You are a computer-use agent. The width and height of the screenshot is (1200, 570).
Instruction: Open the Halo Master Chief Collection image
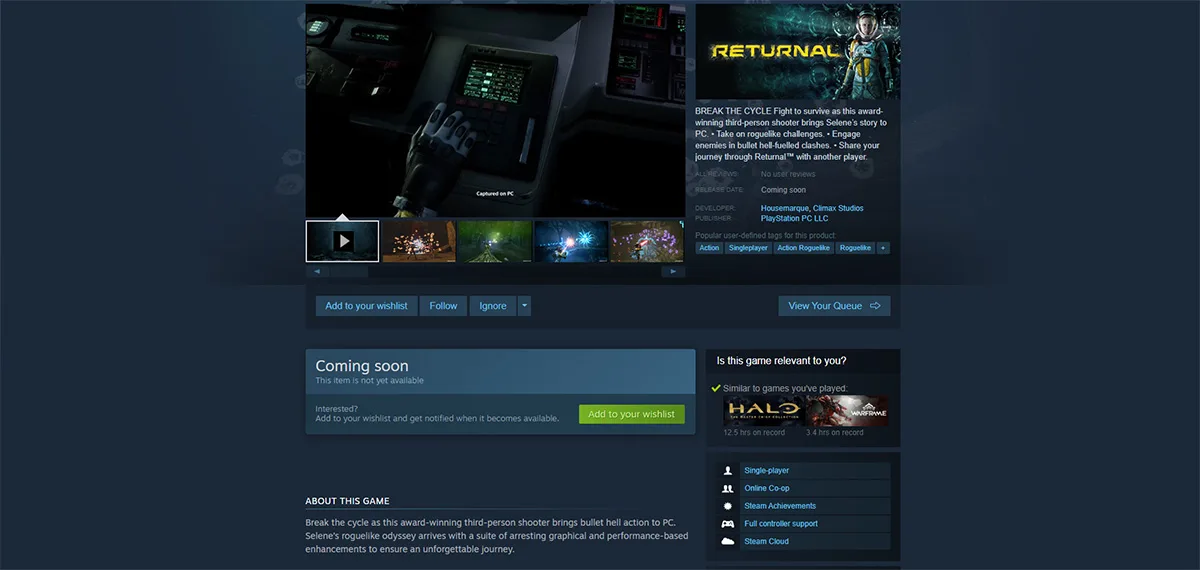click(x=763, y=411)
